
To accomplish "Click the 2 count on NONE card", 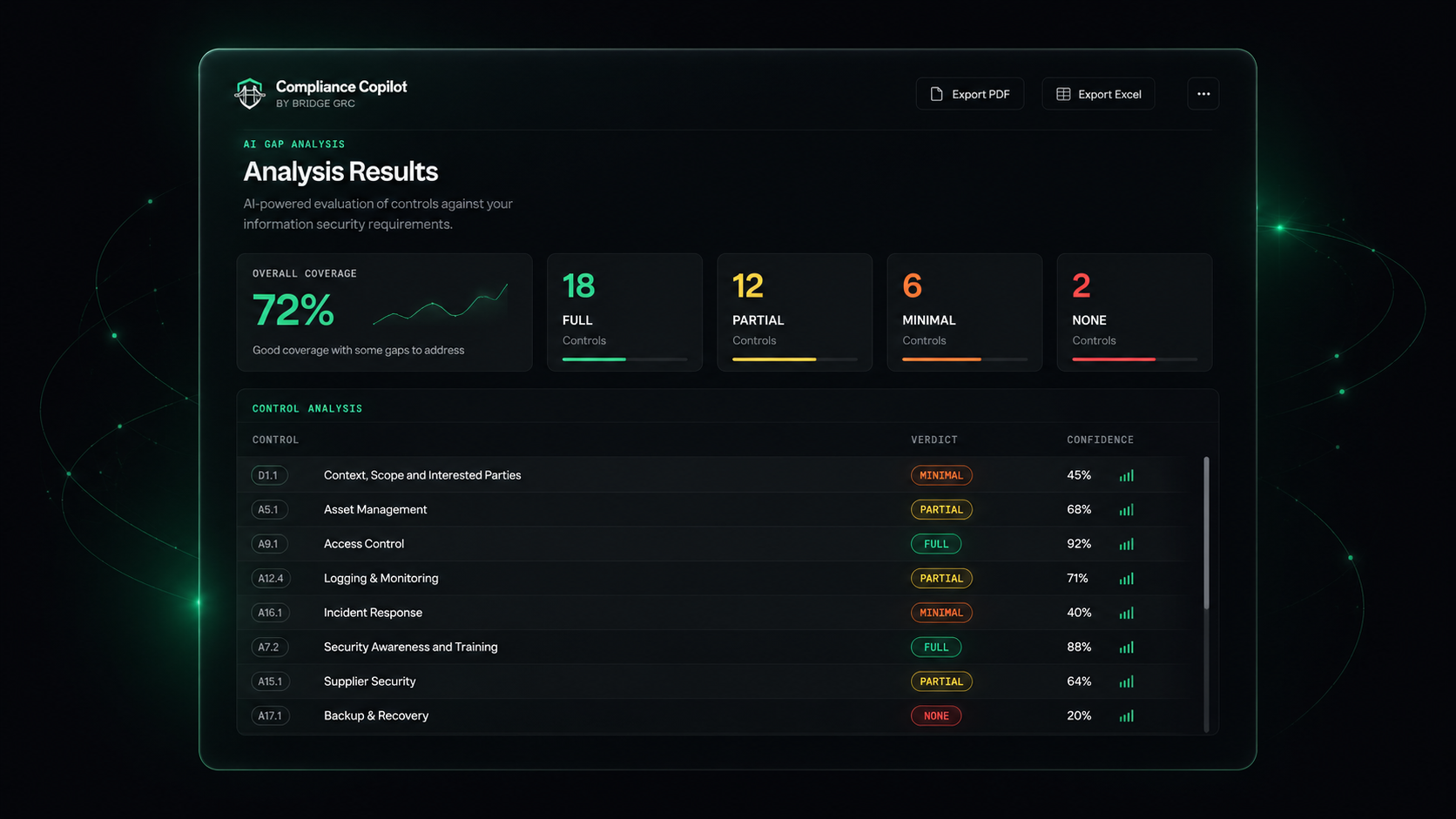I will pos(1081,285).
